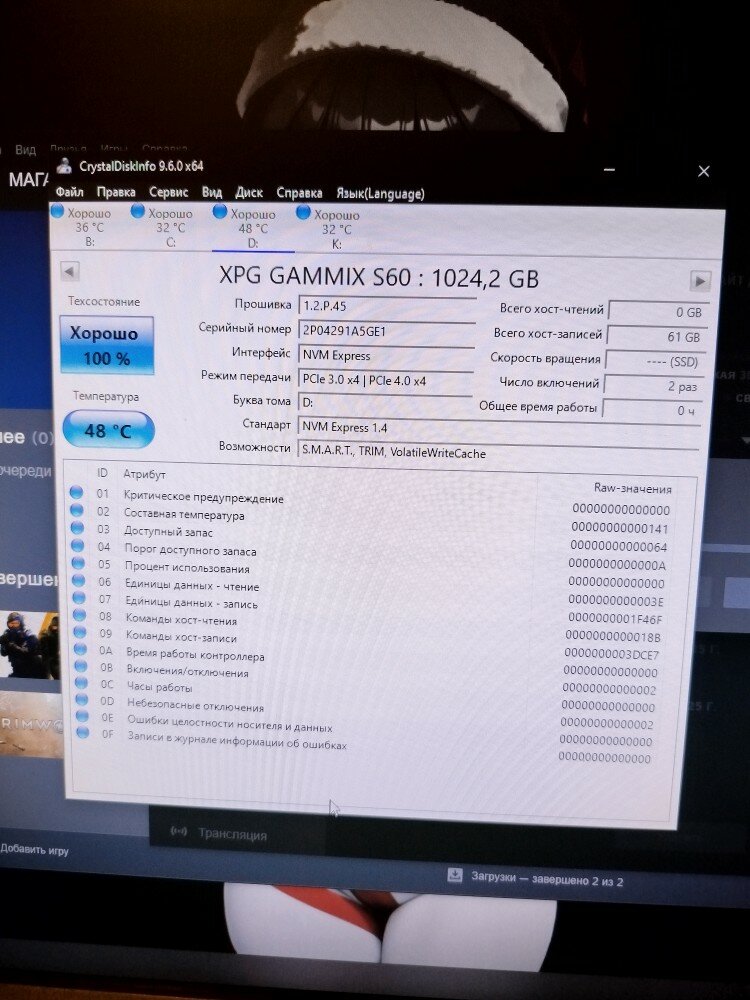The height and width of the screenshot is (1000, 750).
Task: Click the Хорошо 100 % health status button
Action: coord(107,345)
